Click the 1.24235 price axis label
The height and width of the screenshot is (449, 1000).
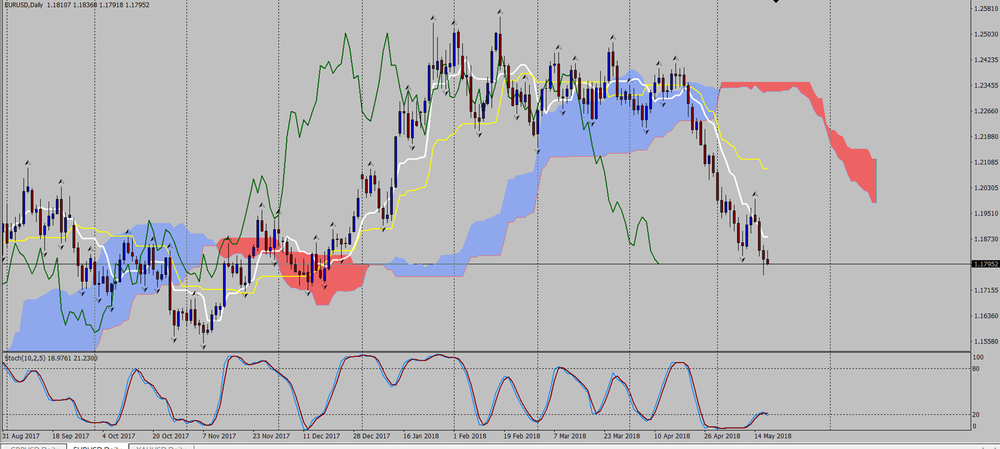[x=984, y=60]
